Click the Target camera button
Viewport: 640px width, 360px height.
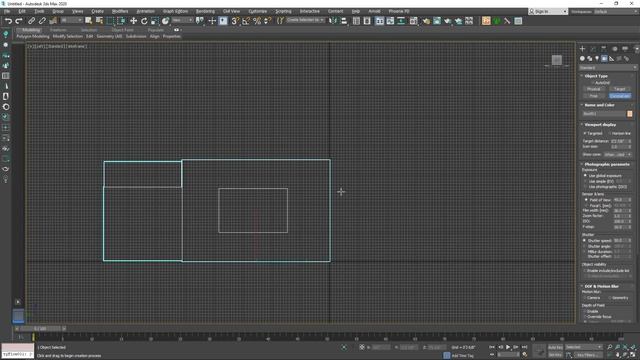620,89
